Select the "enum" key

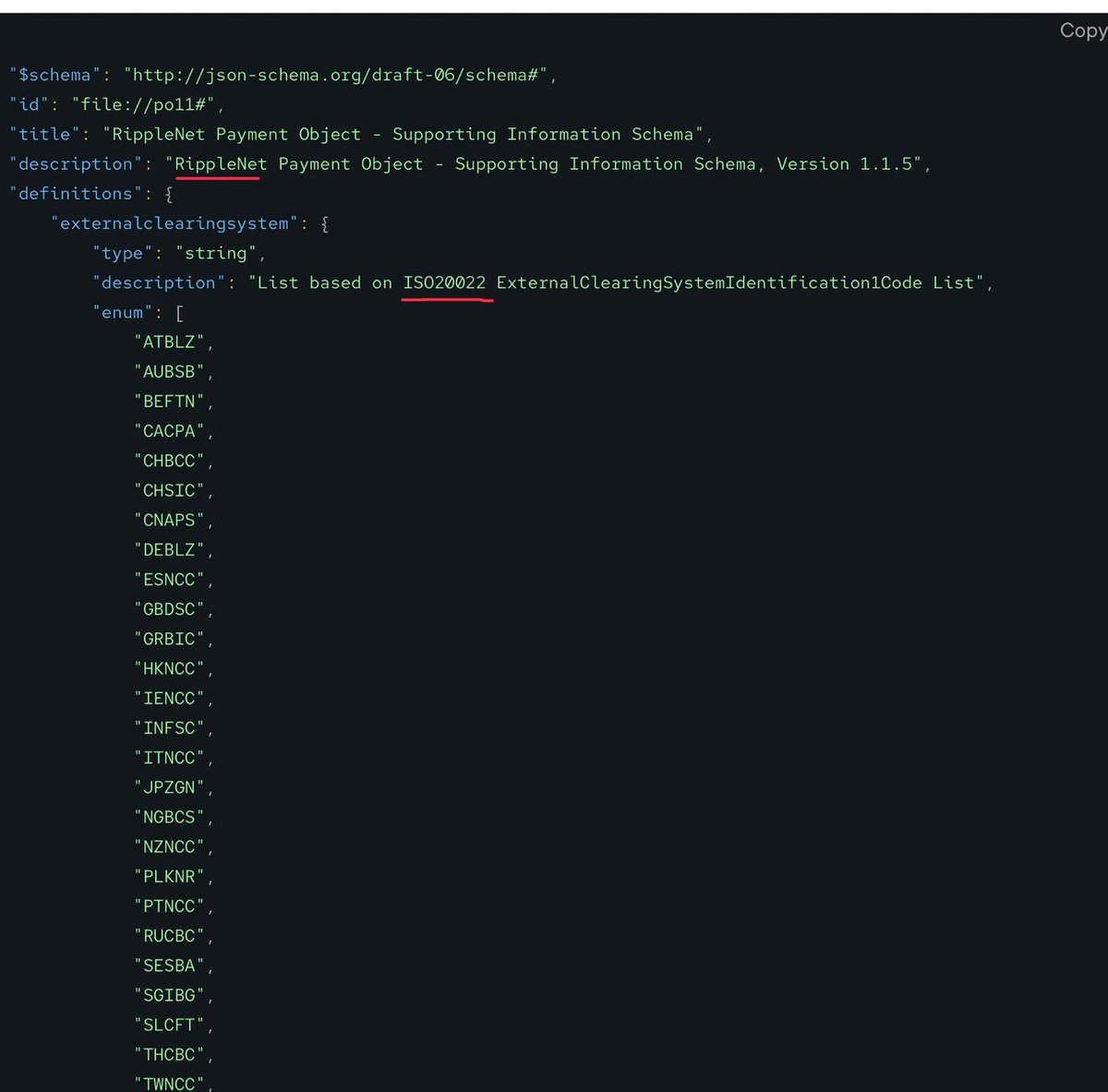click(x=123, y=312)
